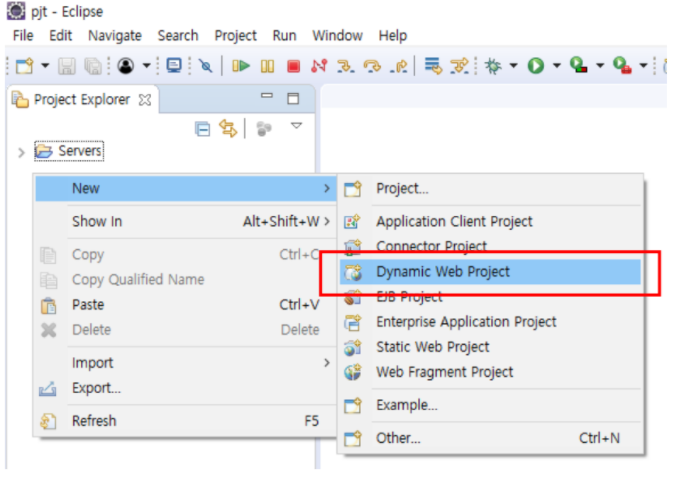Viewport: 685px width, 477px height.
Task: Close the Project Explorer view
Action: point(145,100)
